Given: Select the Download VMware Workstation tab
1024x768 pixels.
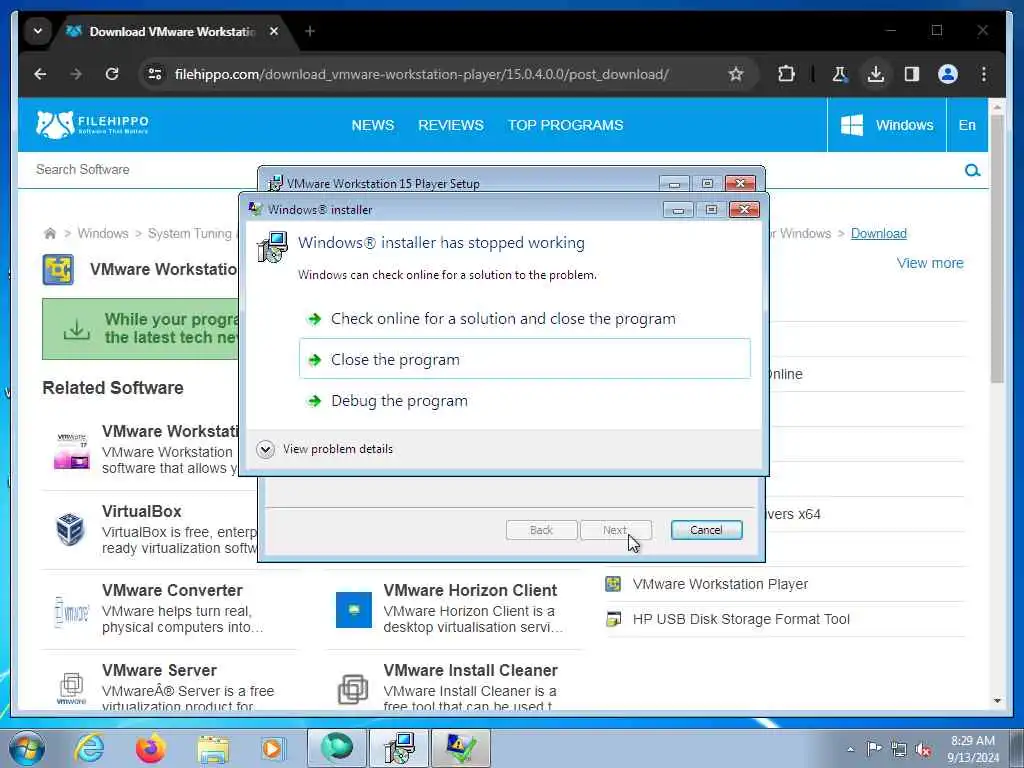Looking at the screenshot, I should pos(171,31).
